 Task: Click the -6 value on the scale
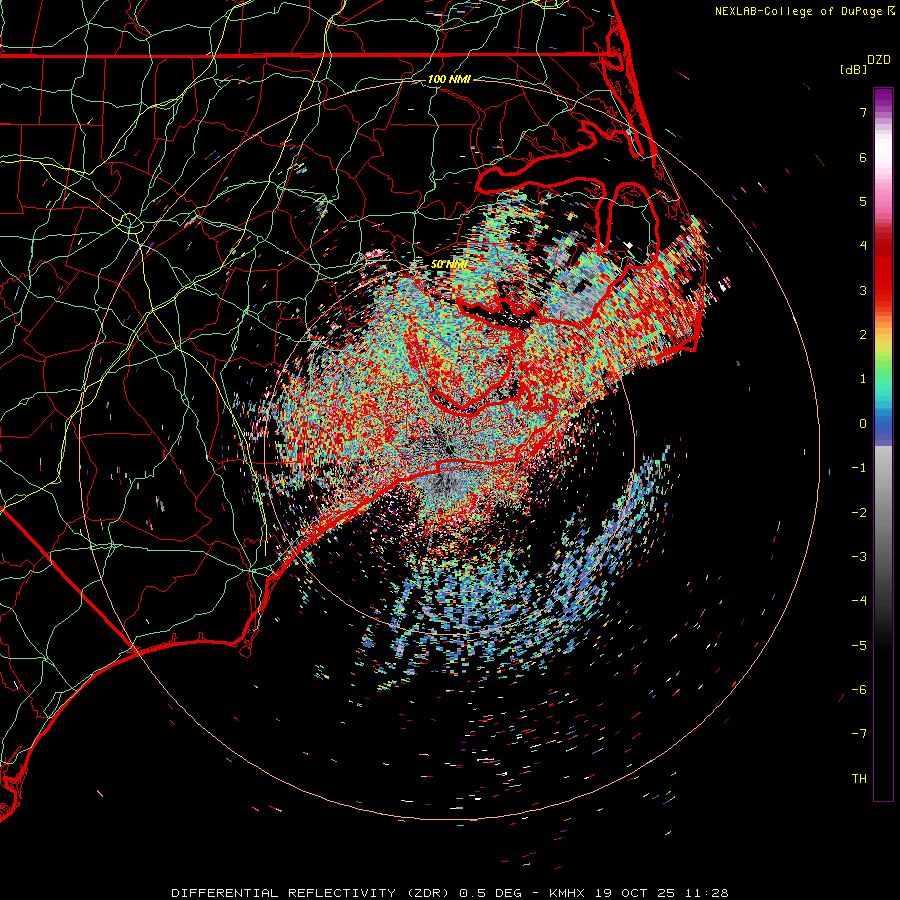(x=859, y=690)
